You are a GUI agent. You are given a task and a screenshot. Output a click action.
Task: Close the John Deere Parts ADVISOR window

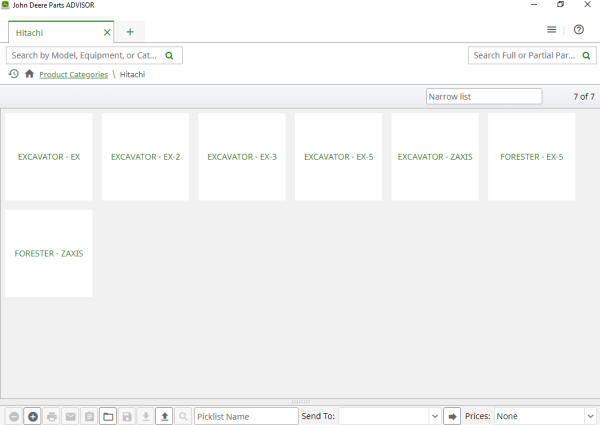coord(587,5)
